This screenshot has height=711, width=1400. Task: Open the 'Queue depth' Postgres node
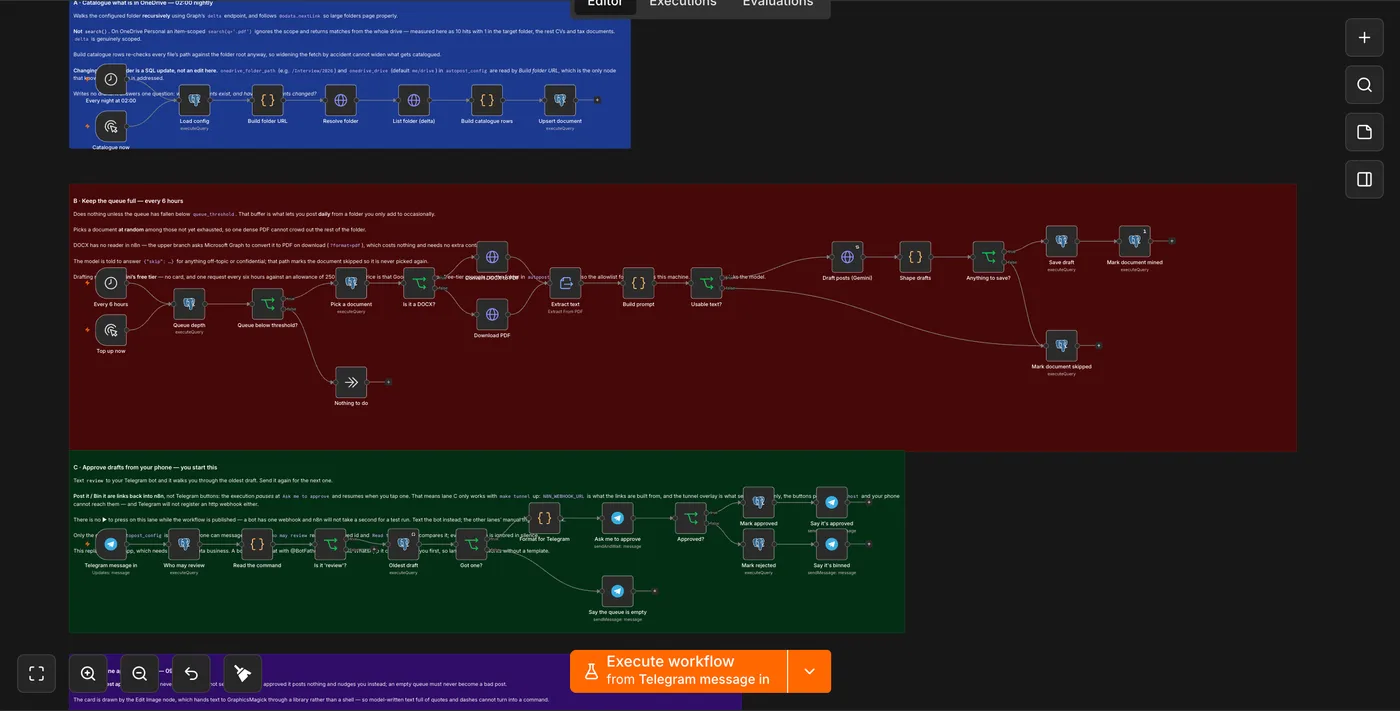click(x=189, y=304)
